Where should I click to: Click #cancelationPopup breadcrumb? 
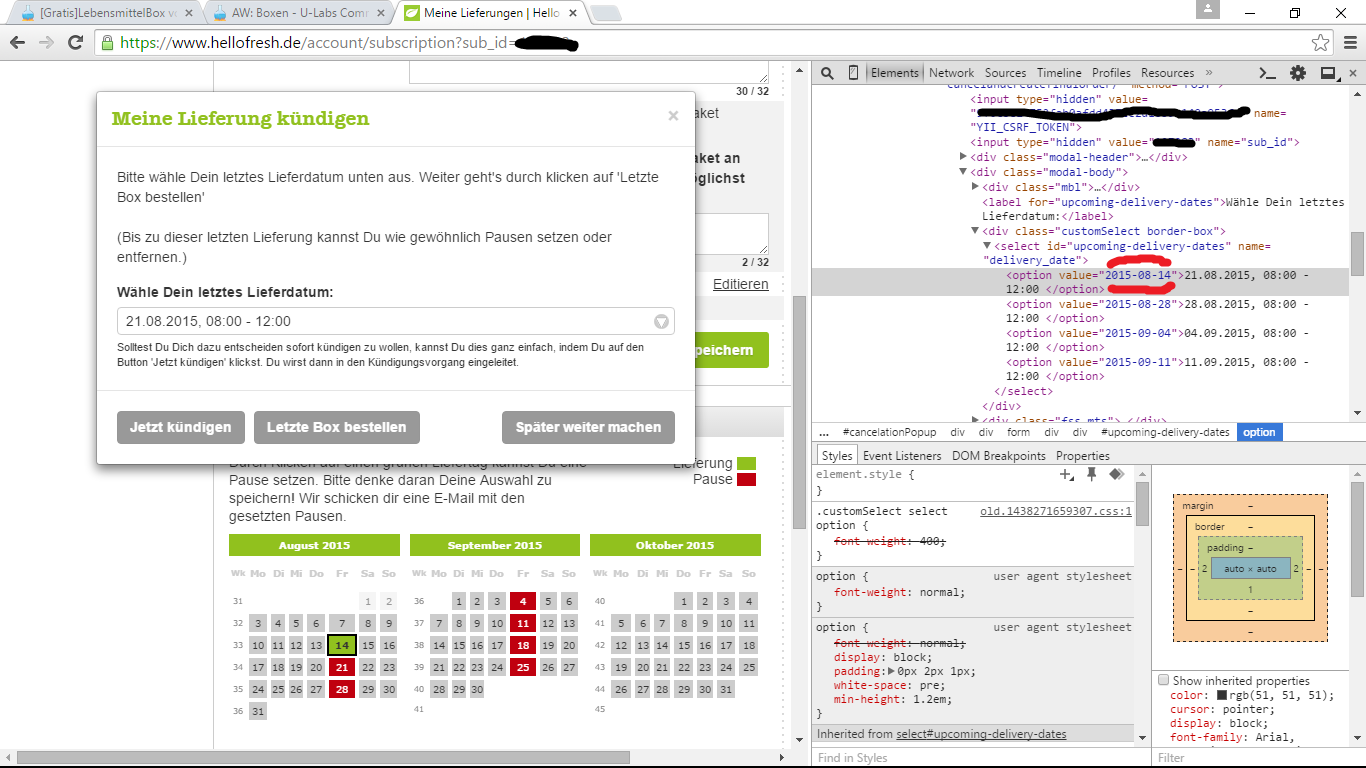point(890,432)
